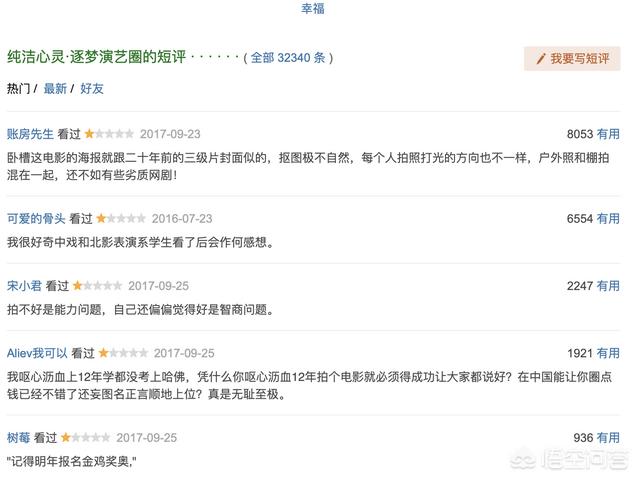Switch to the 最新 tab
The height and width of the screenshot is (481, 640).
55,88
